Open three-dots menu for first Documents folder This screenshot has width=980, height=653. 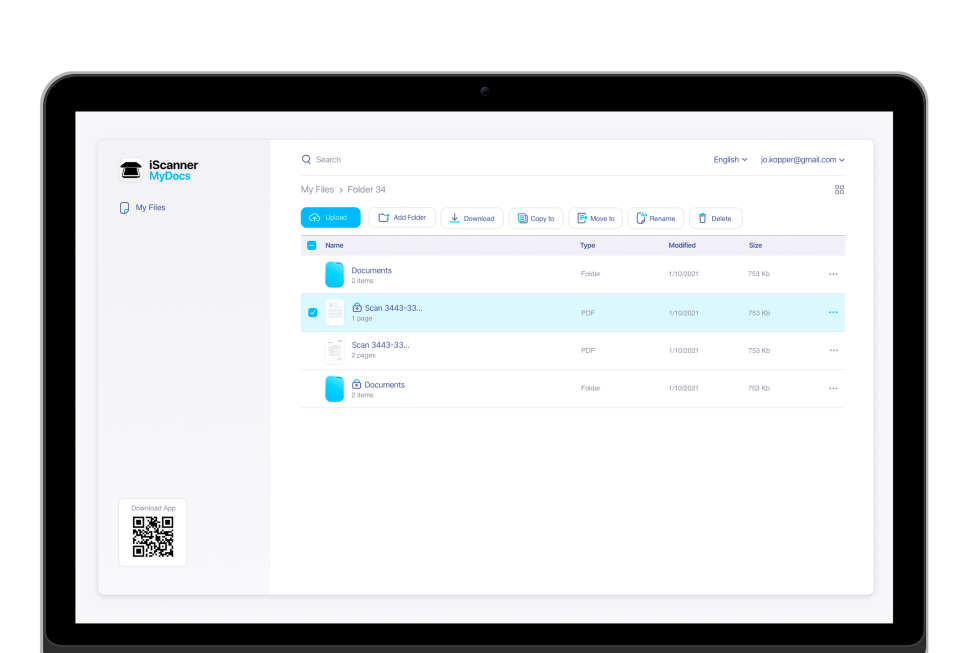833,274
